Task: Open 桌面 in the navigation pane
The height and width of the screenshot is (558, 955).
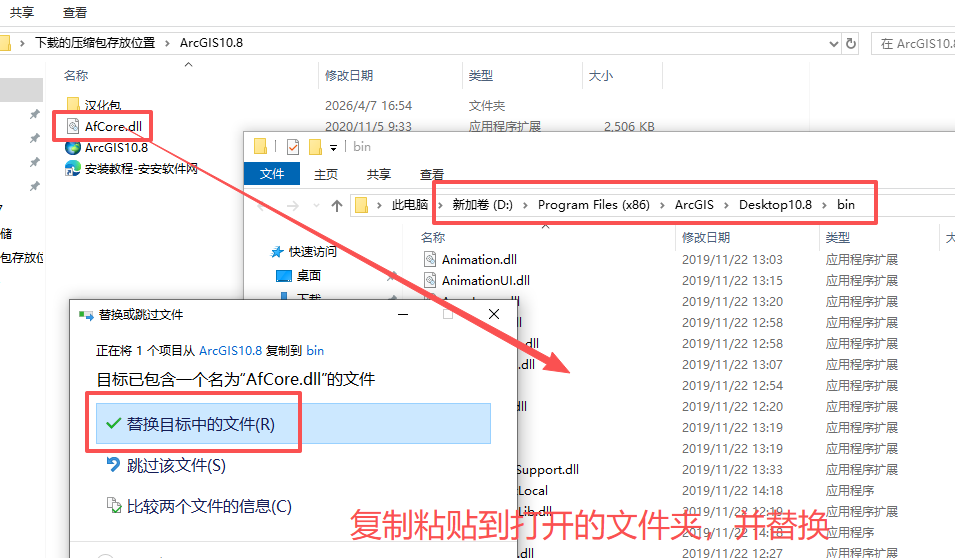Action: (298, 275)
